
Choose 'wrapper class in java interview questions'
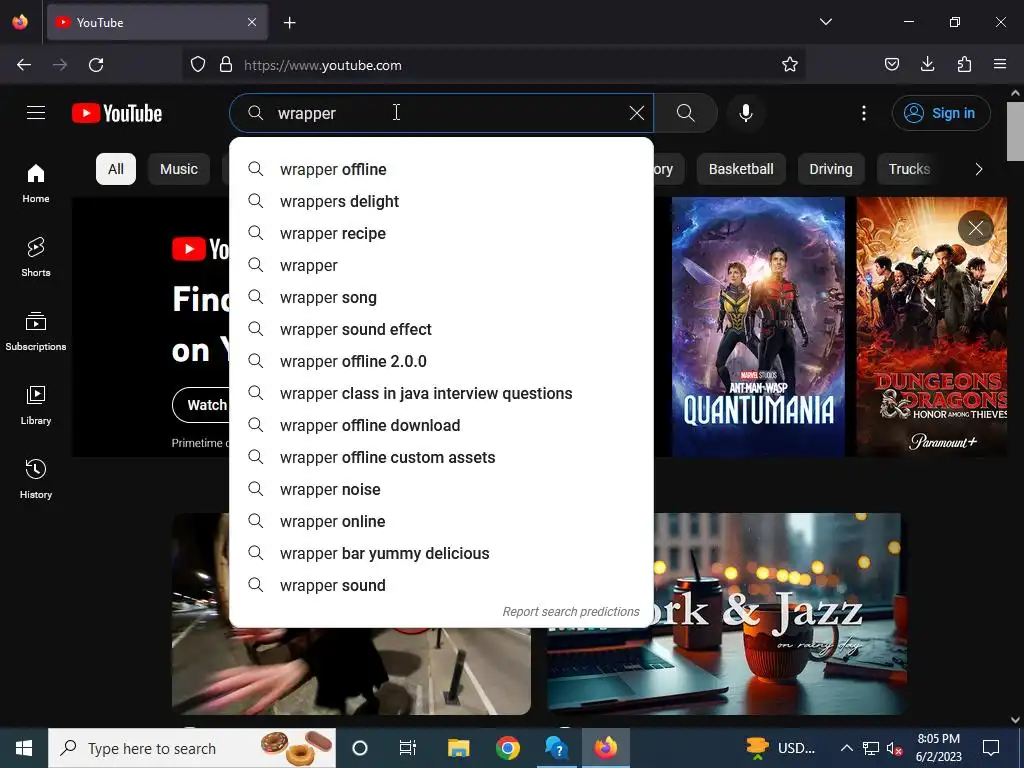441,393
